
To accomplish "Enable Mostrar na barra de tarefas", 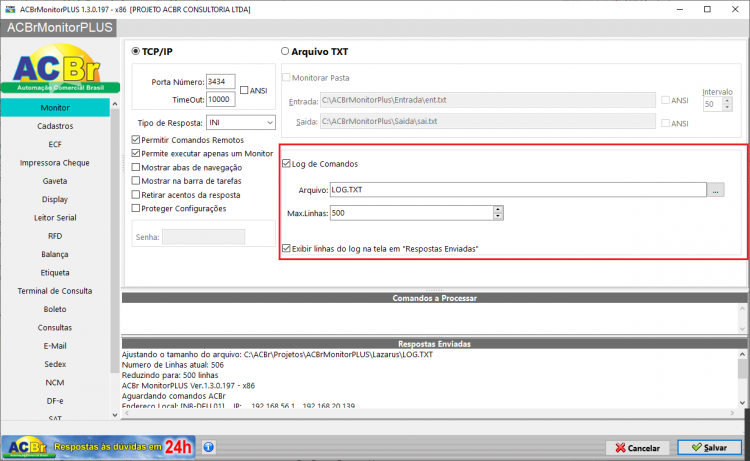I will (x=136, y=181).
